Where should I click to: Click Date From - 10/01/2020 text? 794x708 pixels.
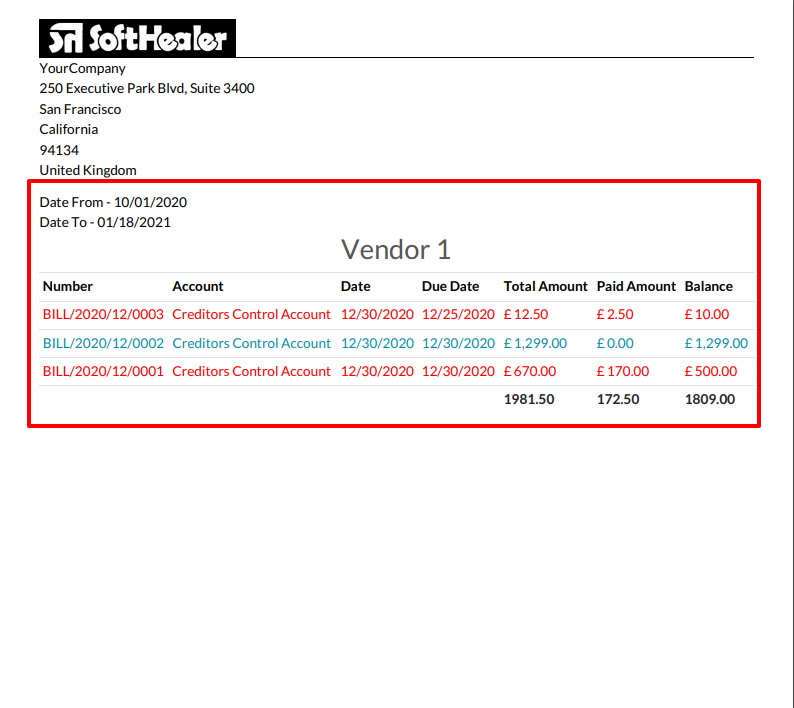113,203
